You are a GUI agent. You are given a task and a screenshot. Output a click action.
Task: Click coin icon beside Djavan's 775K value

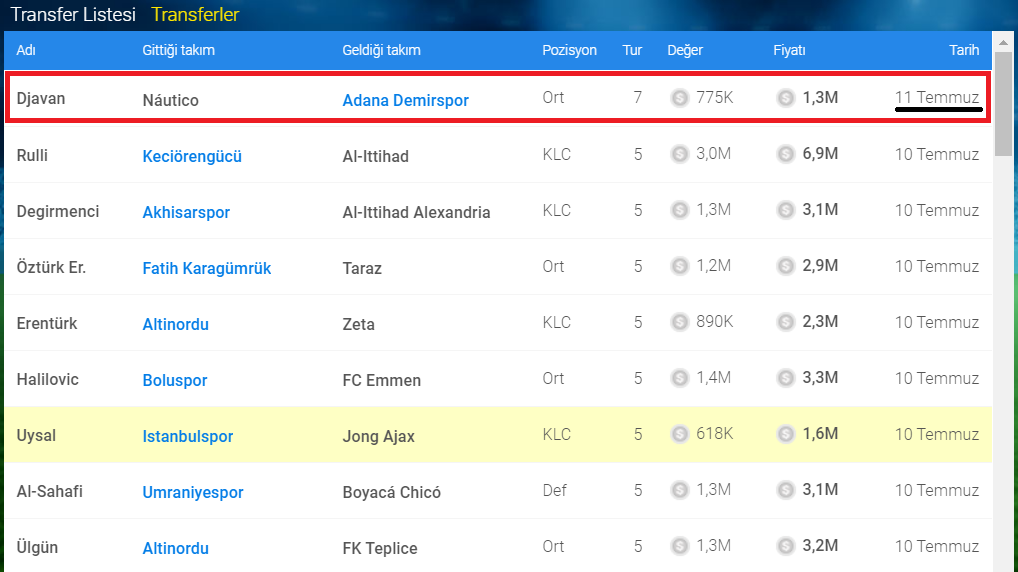(x=680, y=98)
